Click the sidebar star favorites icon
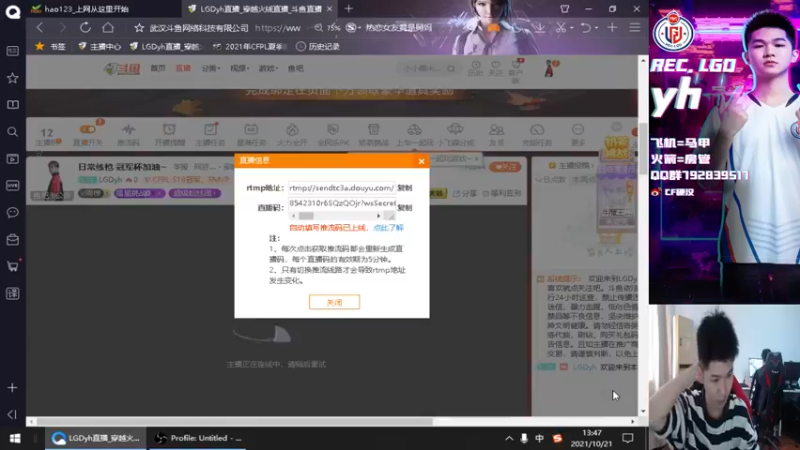This screenshot has height=450, width=800. click(12, 78)
